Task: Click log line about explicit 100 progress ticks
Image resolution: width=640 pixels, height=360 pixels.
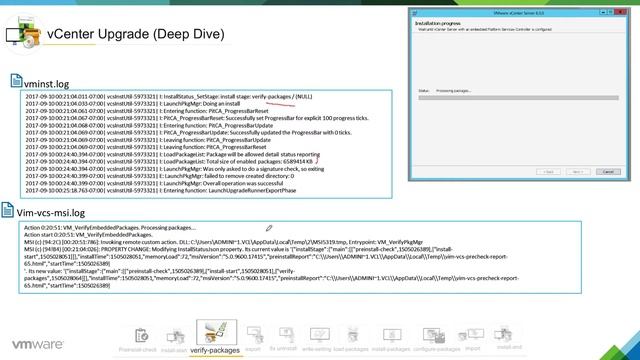Action: click(x=197, y=118)
